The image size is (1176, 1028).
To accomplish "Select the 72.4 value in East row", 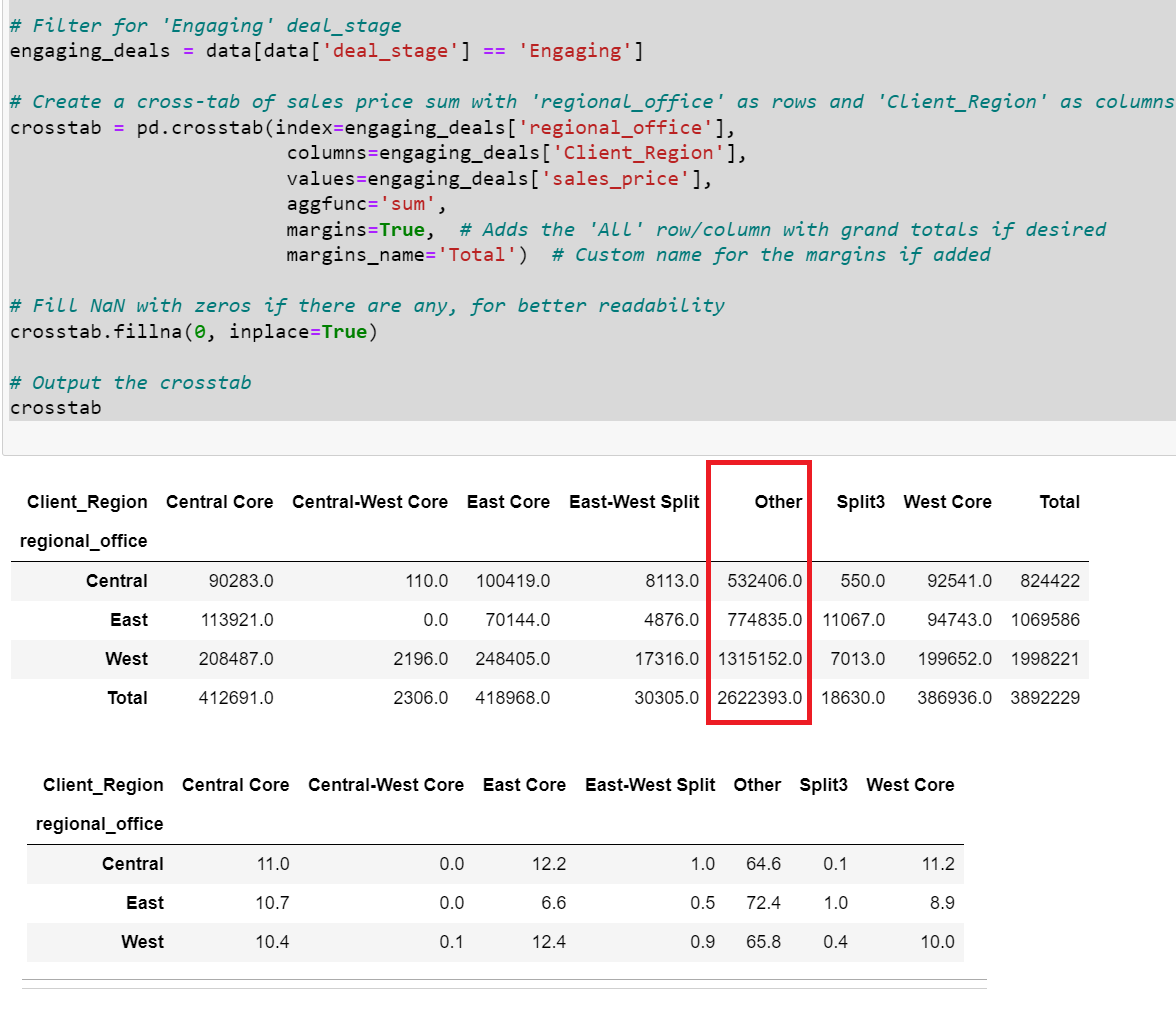I will tap(763, 902).
